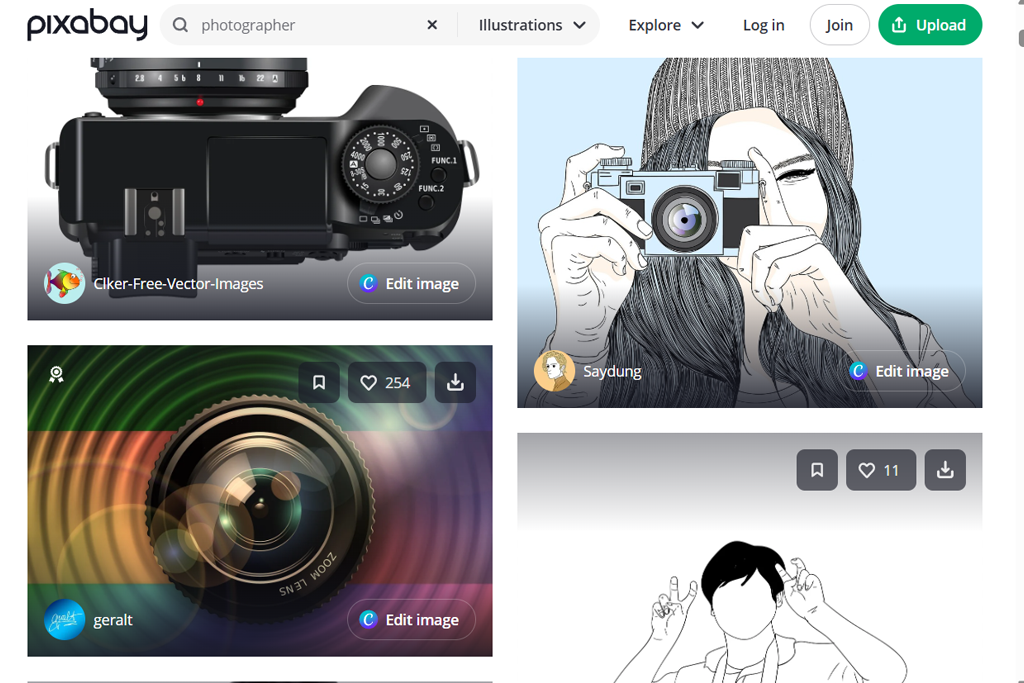Expand the Explore menu

[666, 25]
